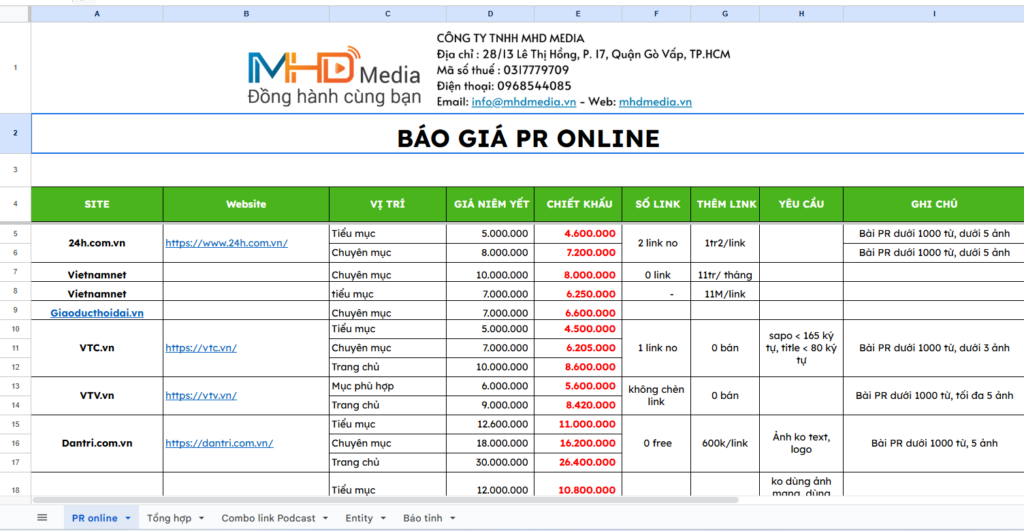Select the BÁO GIÁ PR ONLINE title cell
The width and height of the screenshot is (1024, 531).
point(528,138)
